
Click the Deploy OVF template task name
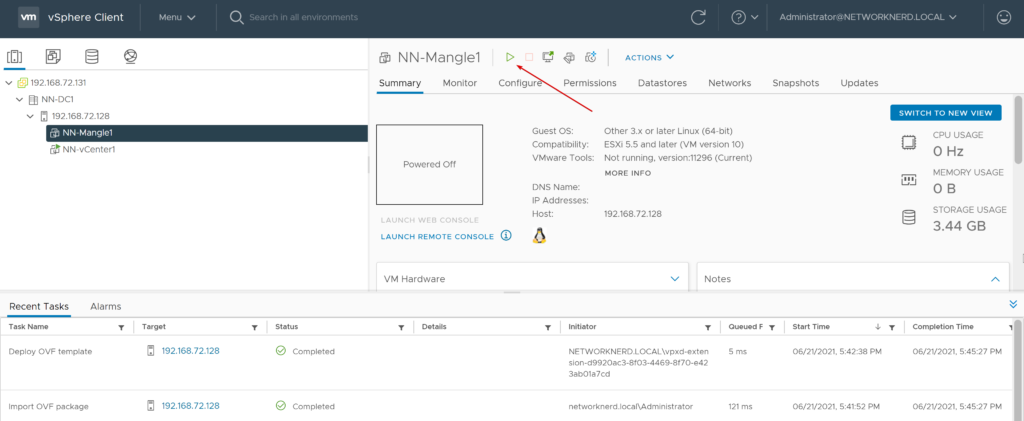pos(50,351)
